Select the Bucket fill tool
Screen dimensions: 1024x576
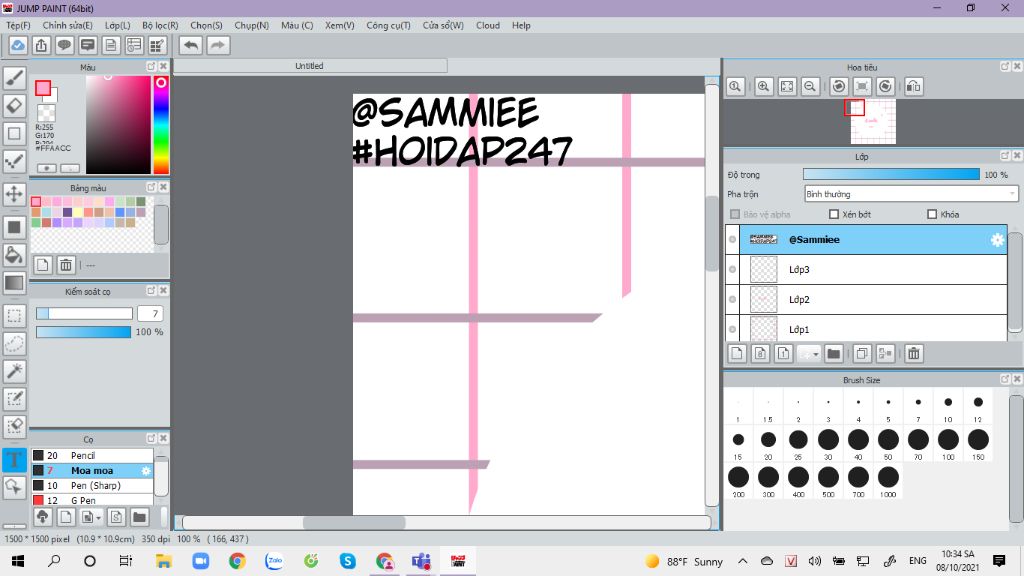tap(14, 255)
